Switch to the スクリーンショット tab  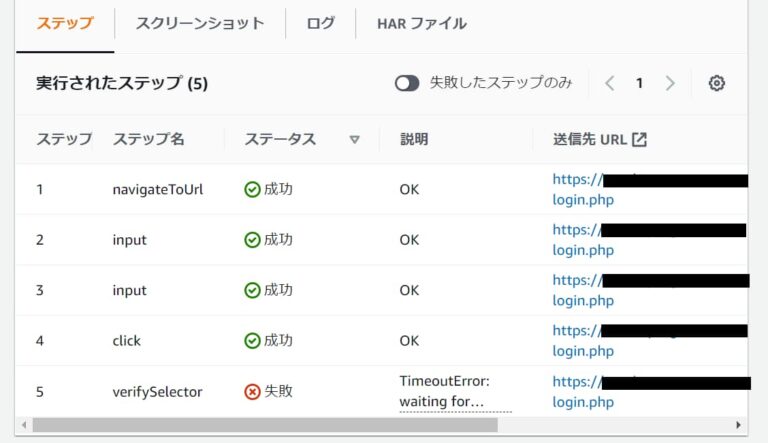pyautogui.click(x=200, y=23)
